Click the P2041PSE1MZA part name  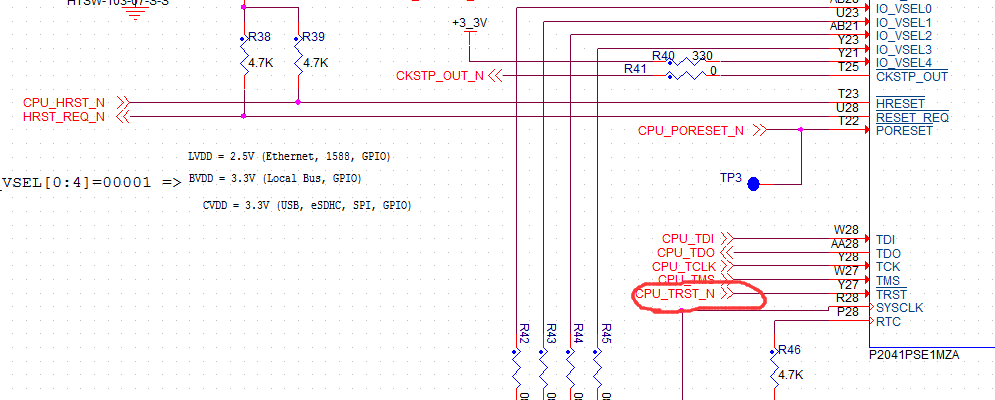(914, 356)
